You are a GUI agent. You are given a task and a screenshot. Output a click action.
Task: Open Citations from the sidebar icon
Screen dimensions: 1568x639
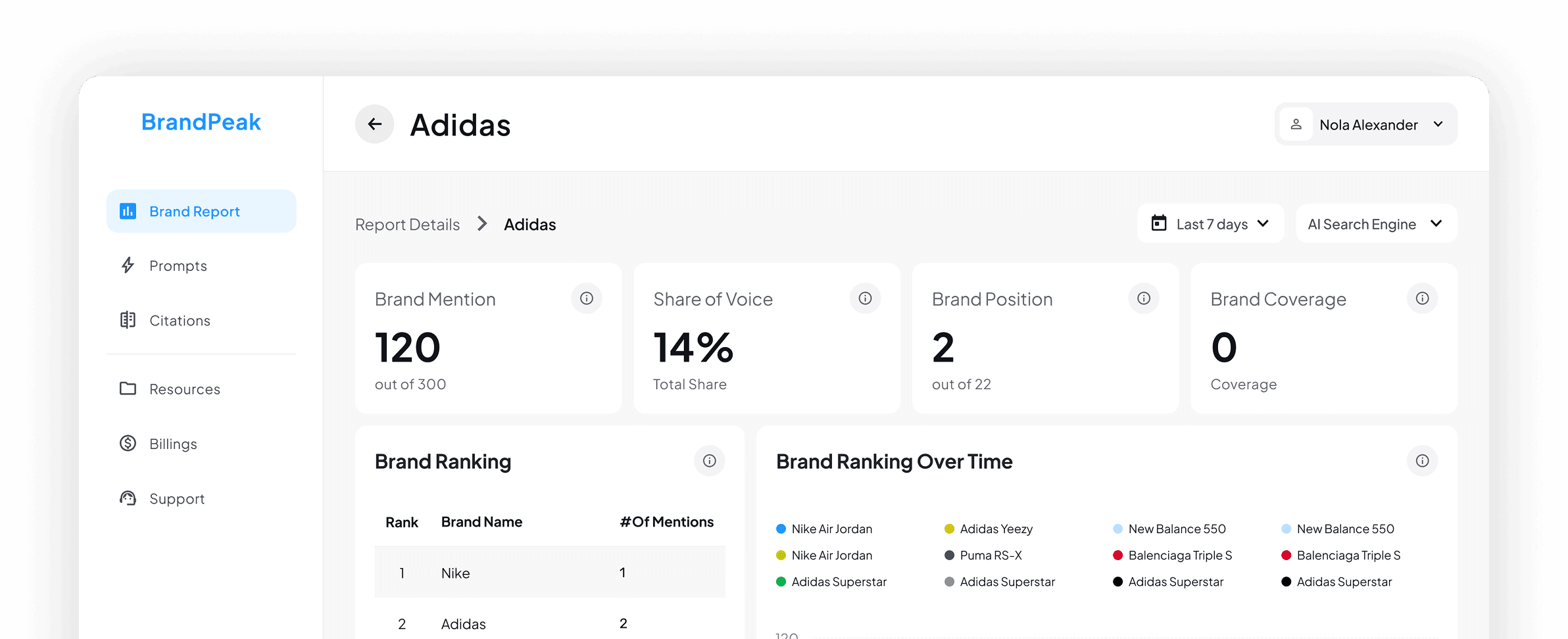tap(128, 320)
